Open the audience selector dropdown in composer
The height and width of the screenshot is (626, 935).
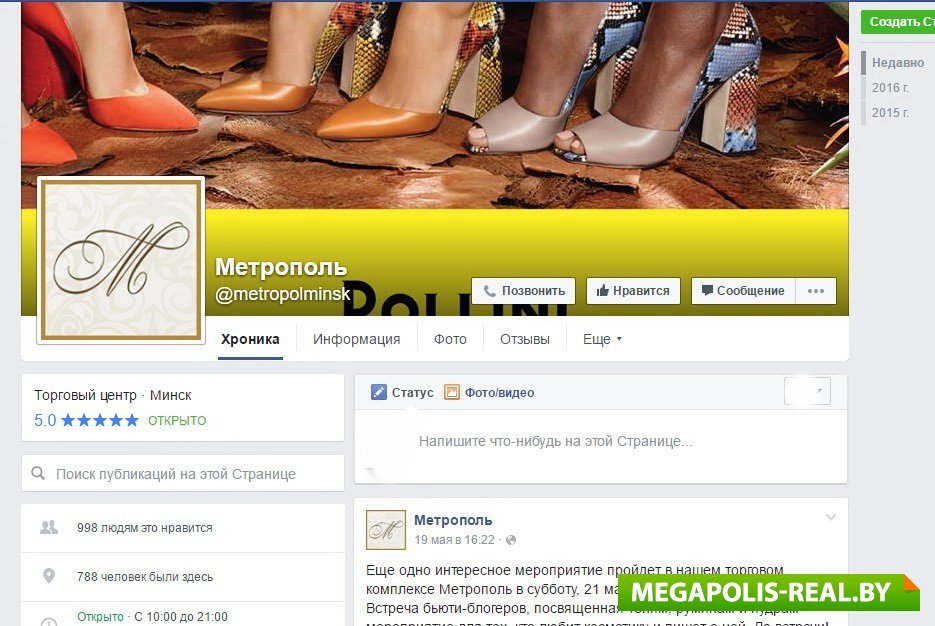click(807, 391)
